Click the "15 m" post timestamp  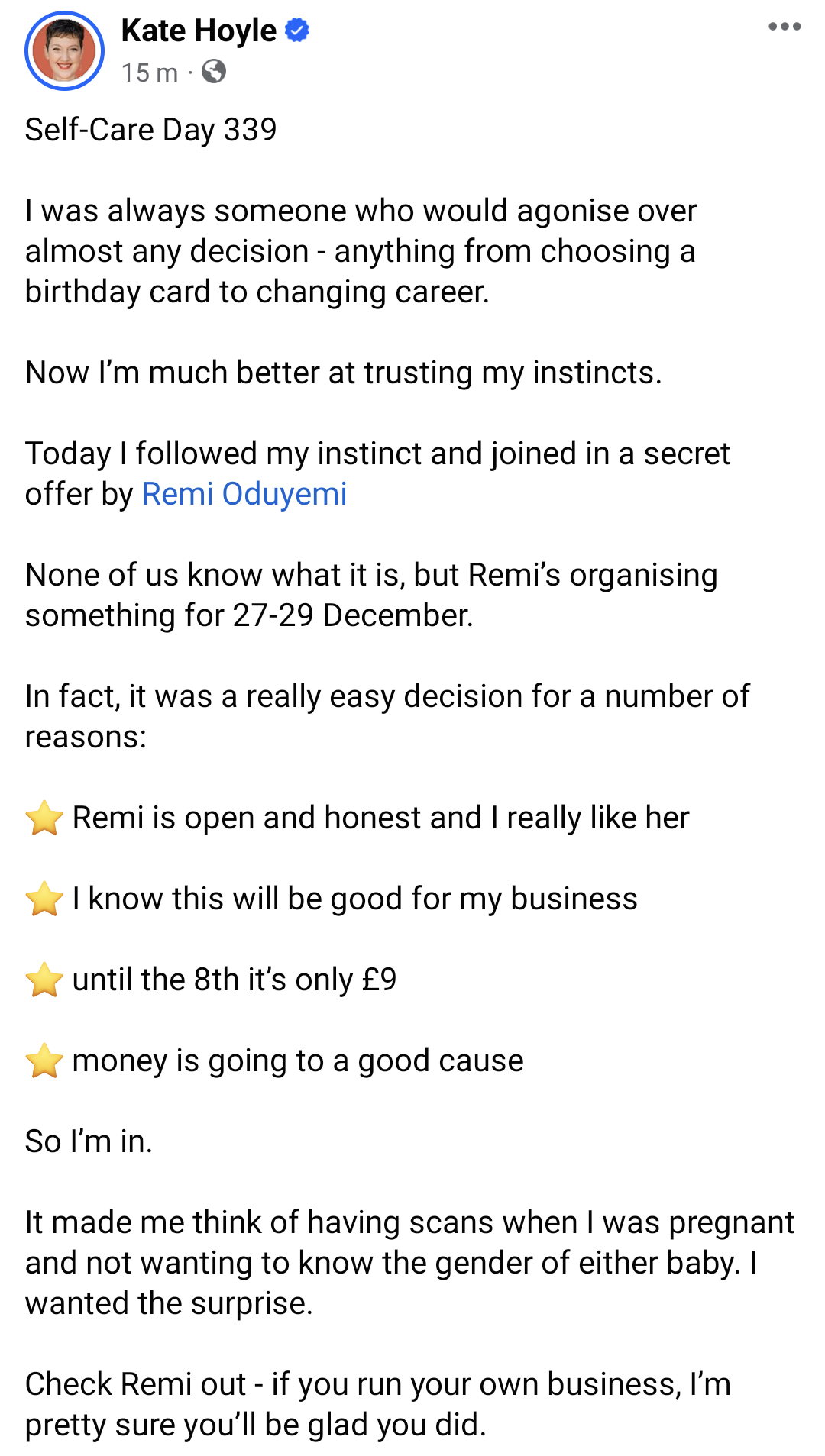pyautogui.click(x=150, y=73)
